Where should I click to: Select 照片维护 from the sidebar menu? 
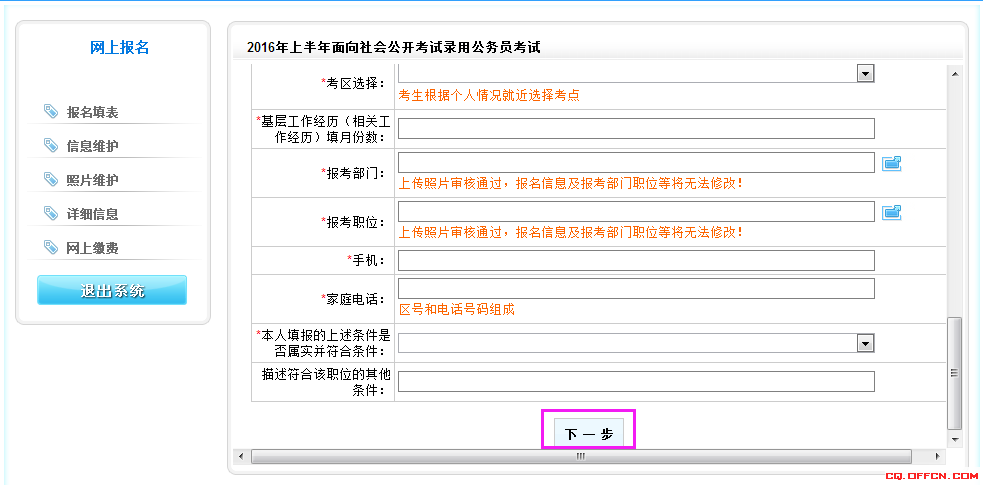point(92,180)
